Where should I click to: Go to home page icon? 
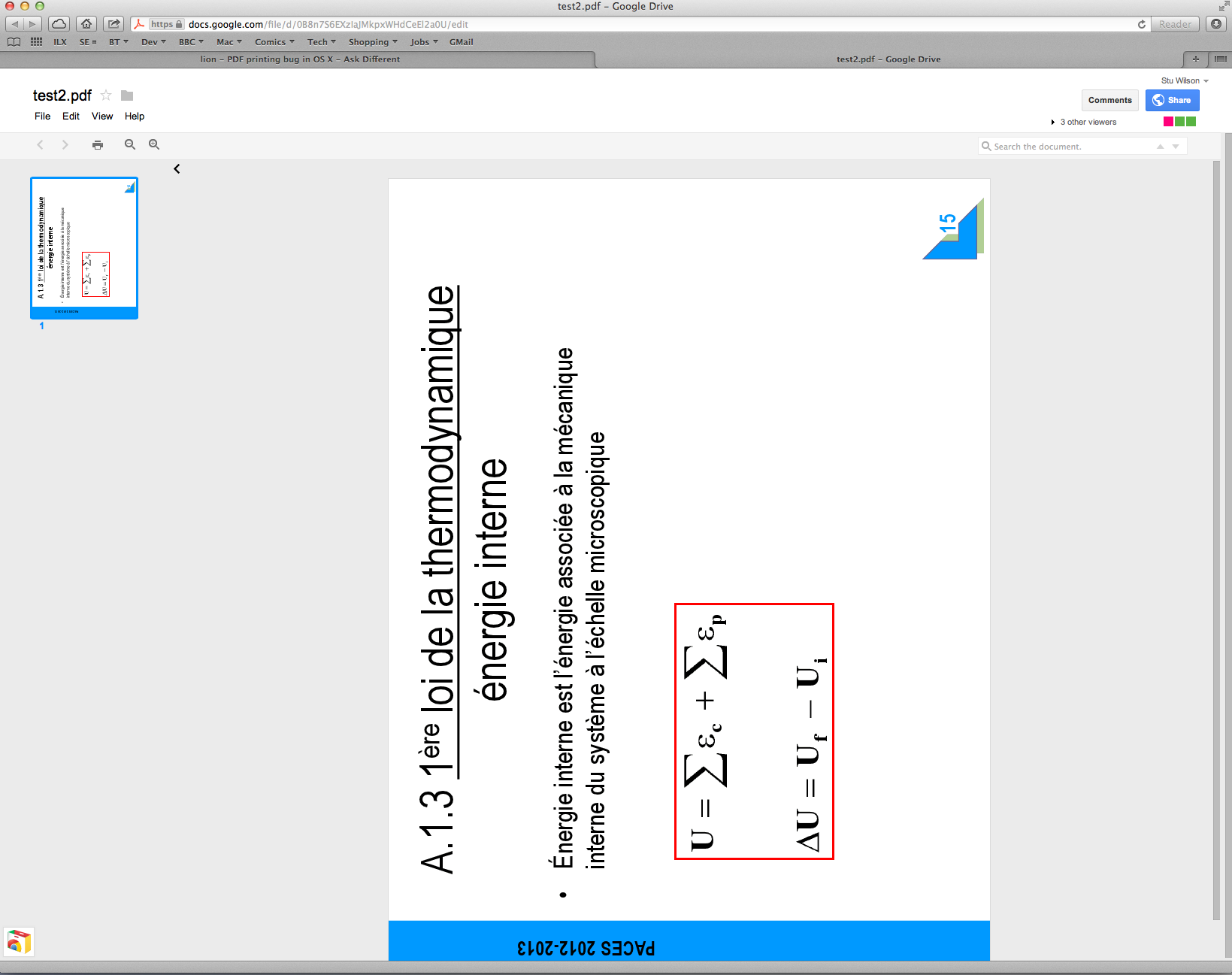point(86,24)
